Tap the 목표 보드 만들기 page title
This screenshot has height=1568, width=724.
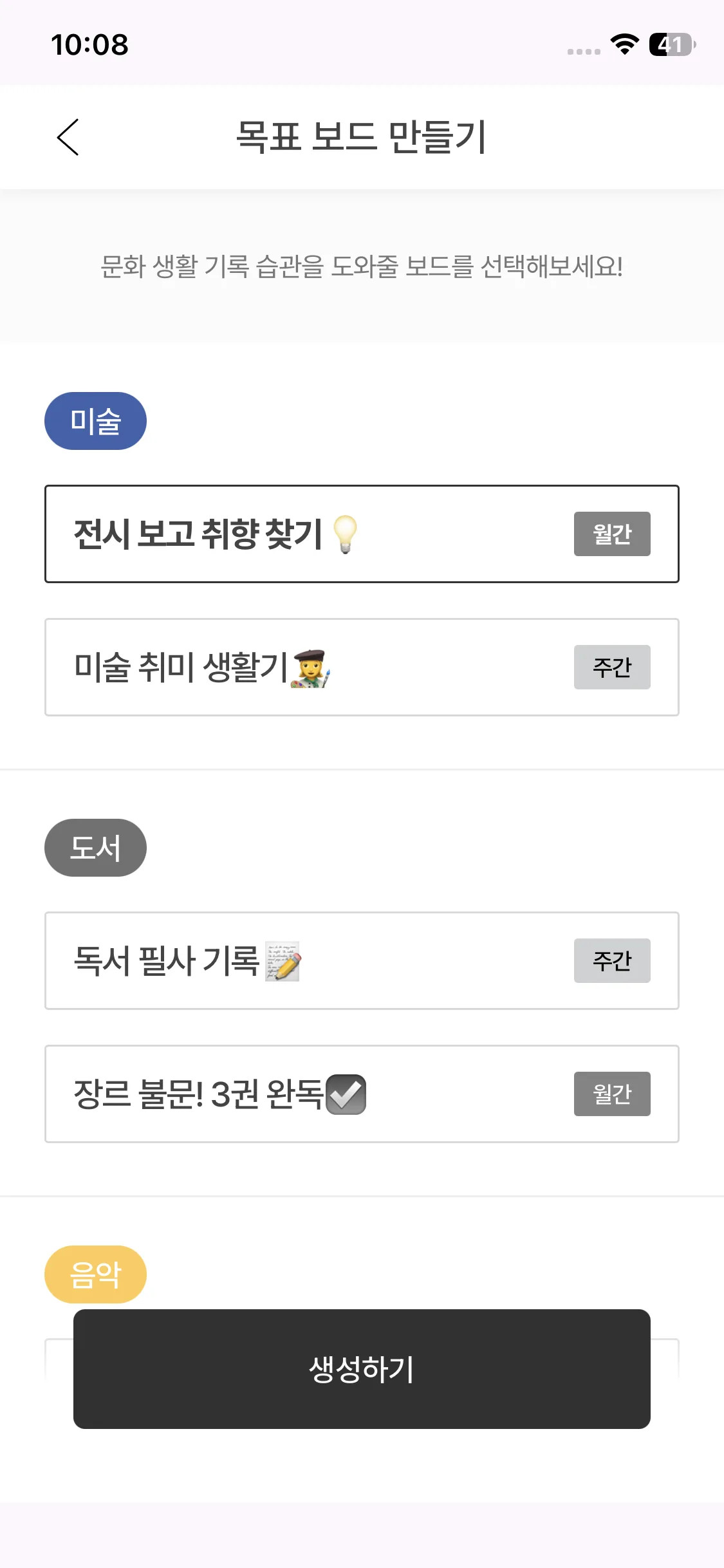tap(361, 137)
